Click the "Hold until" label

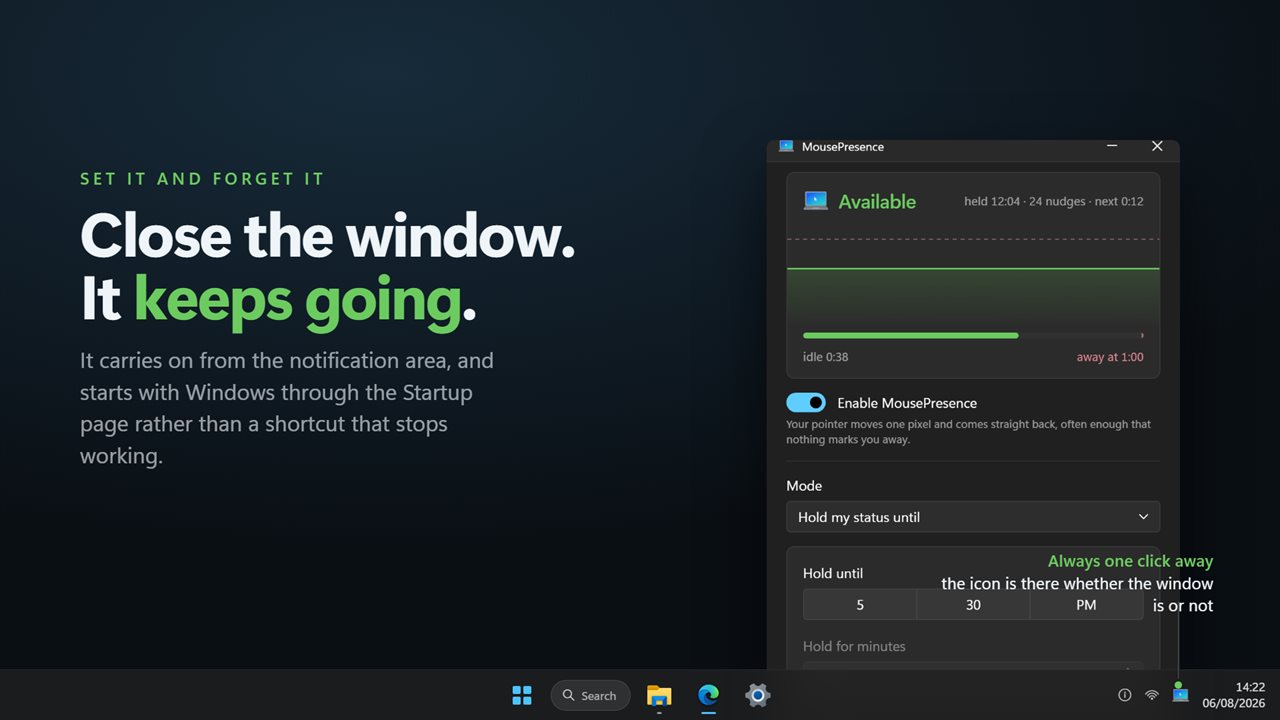[833, 573]
